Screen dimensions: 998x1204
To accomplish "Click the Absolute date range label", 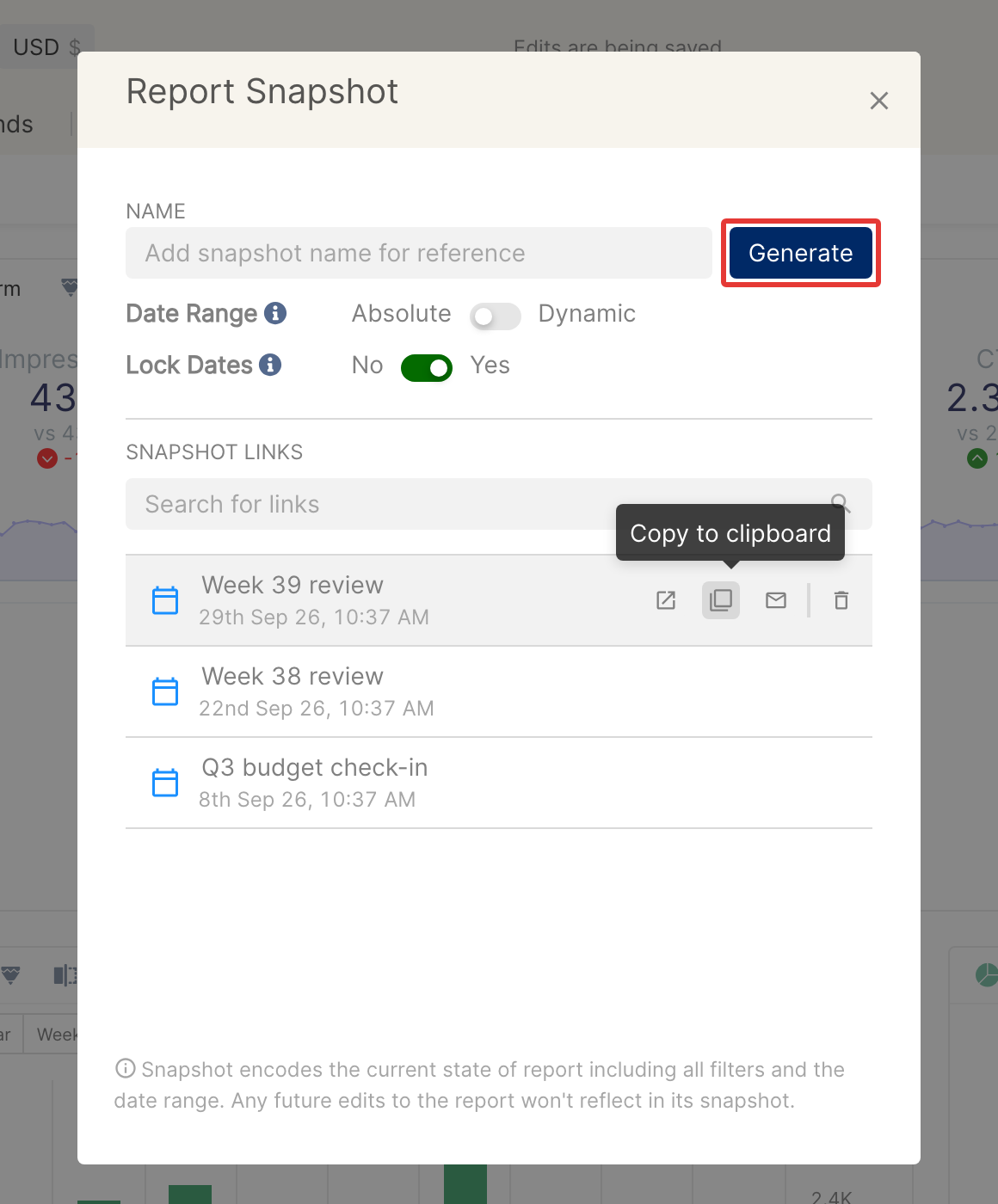I will 401,313.
